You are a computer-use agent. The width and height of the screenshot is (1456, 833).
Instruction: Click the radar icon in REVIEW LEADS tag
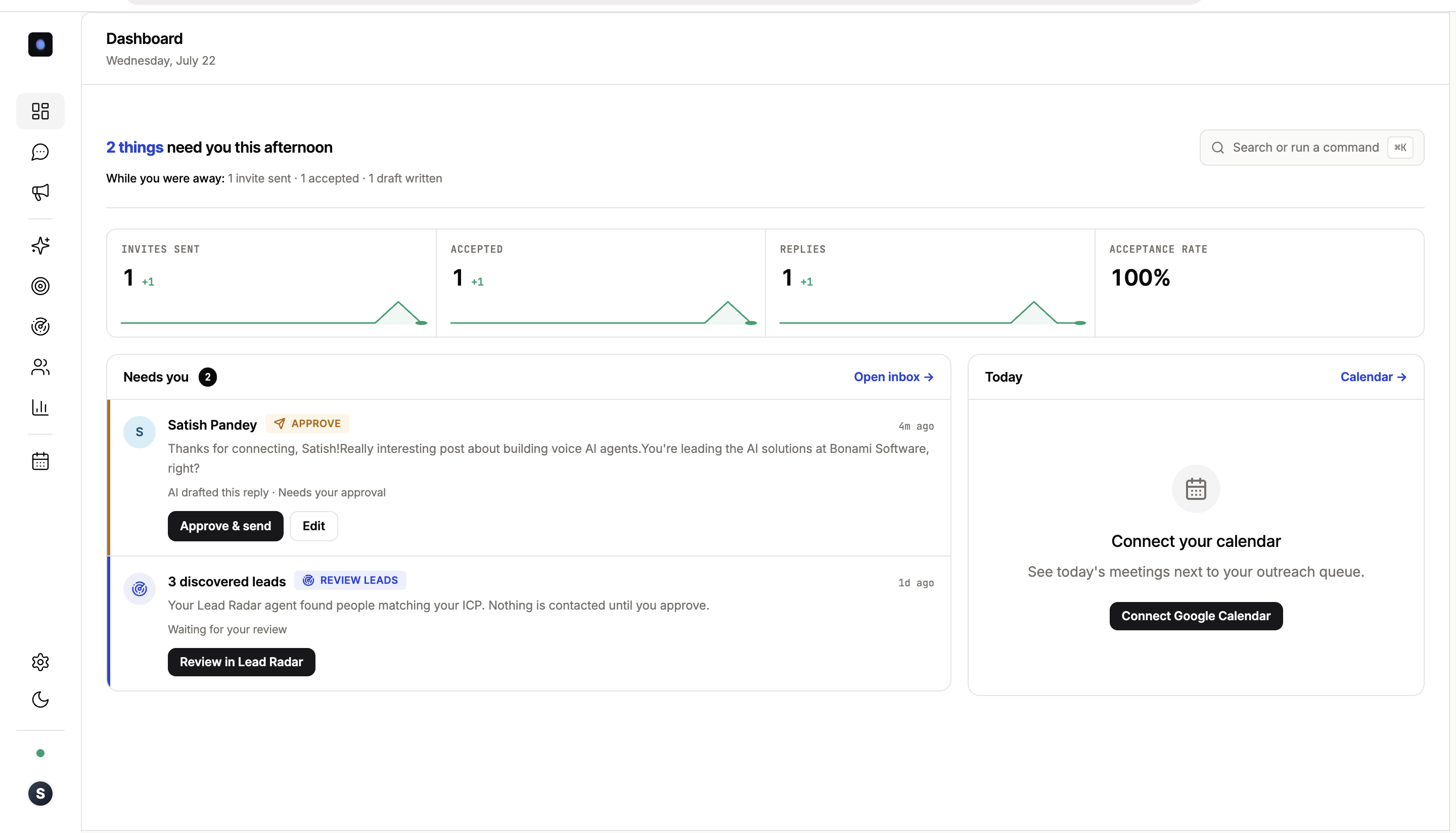[308, 580]
